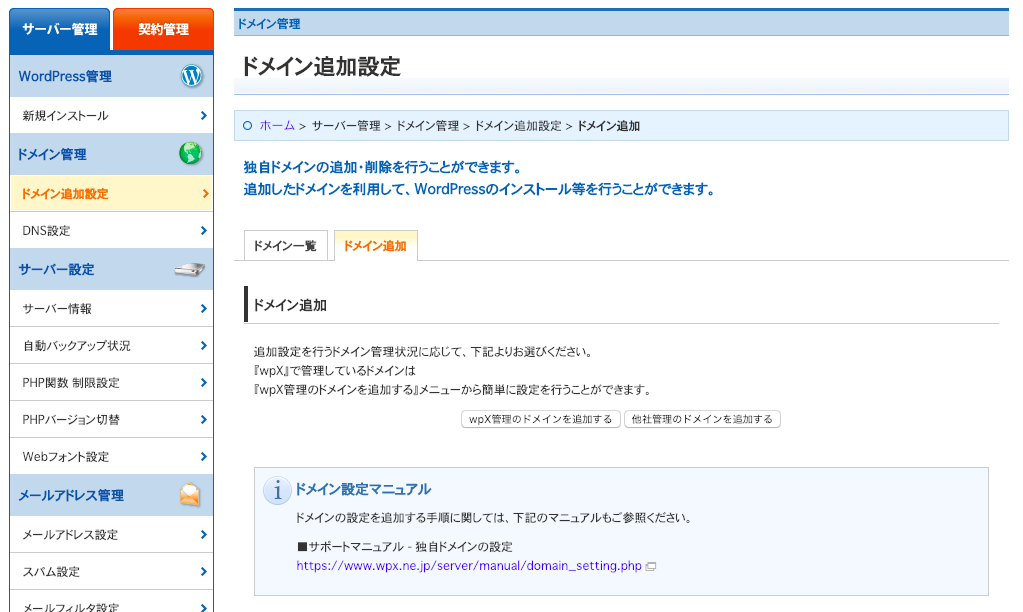
Task: Click chevron on PHPバージョン切替 row
Action: point(204,420)
